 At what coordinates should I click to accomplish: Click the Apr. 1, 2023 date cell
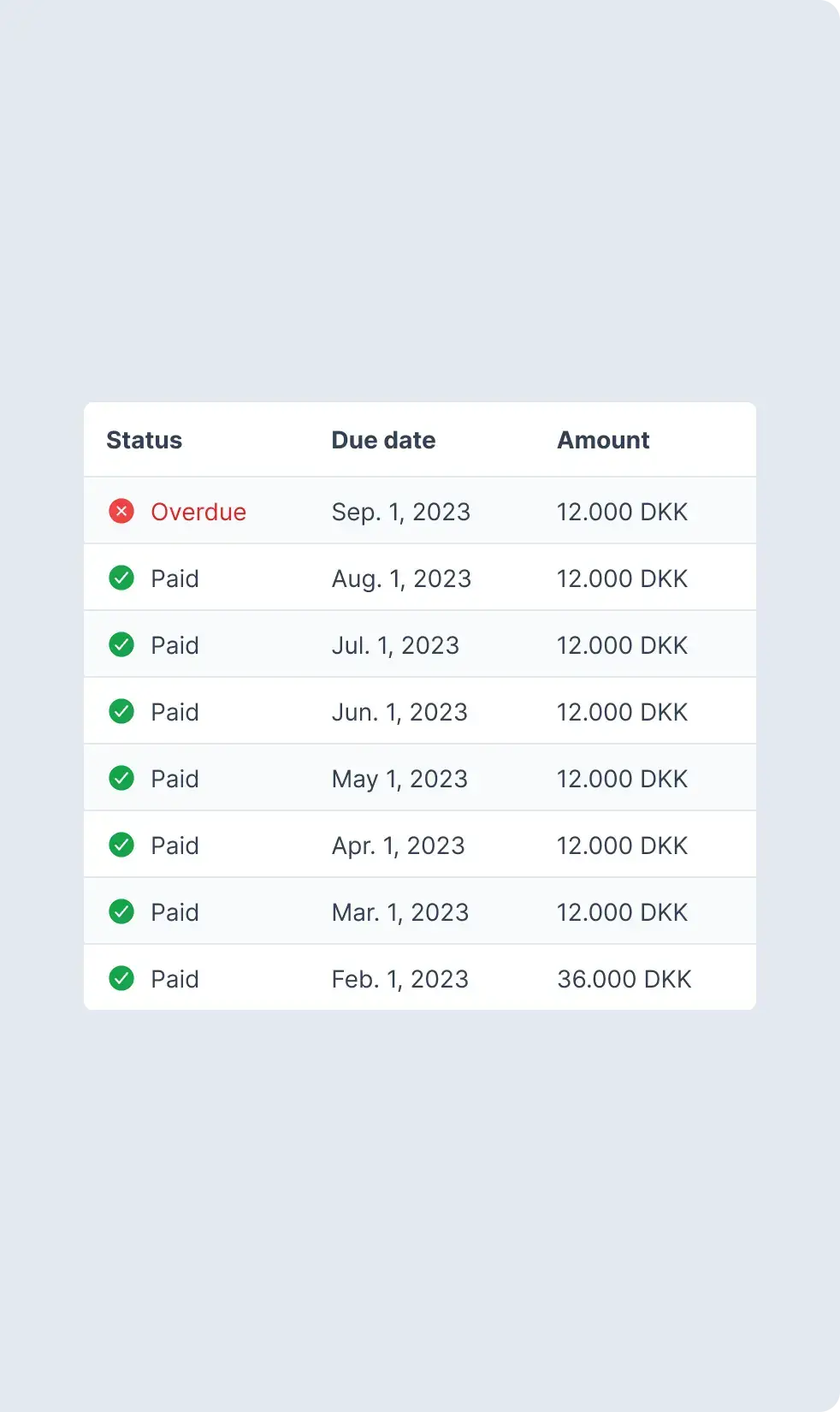(x=398, y=846)
